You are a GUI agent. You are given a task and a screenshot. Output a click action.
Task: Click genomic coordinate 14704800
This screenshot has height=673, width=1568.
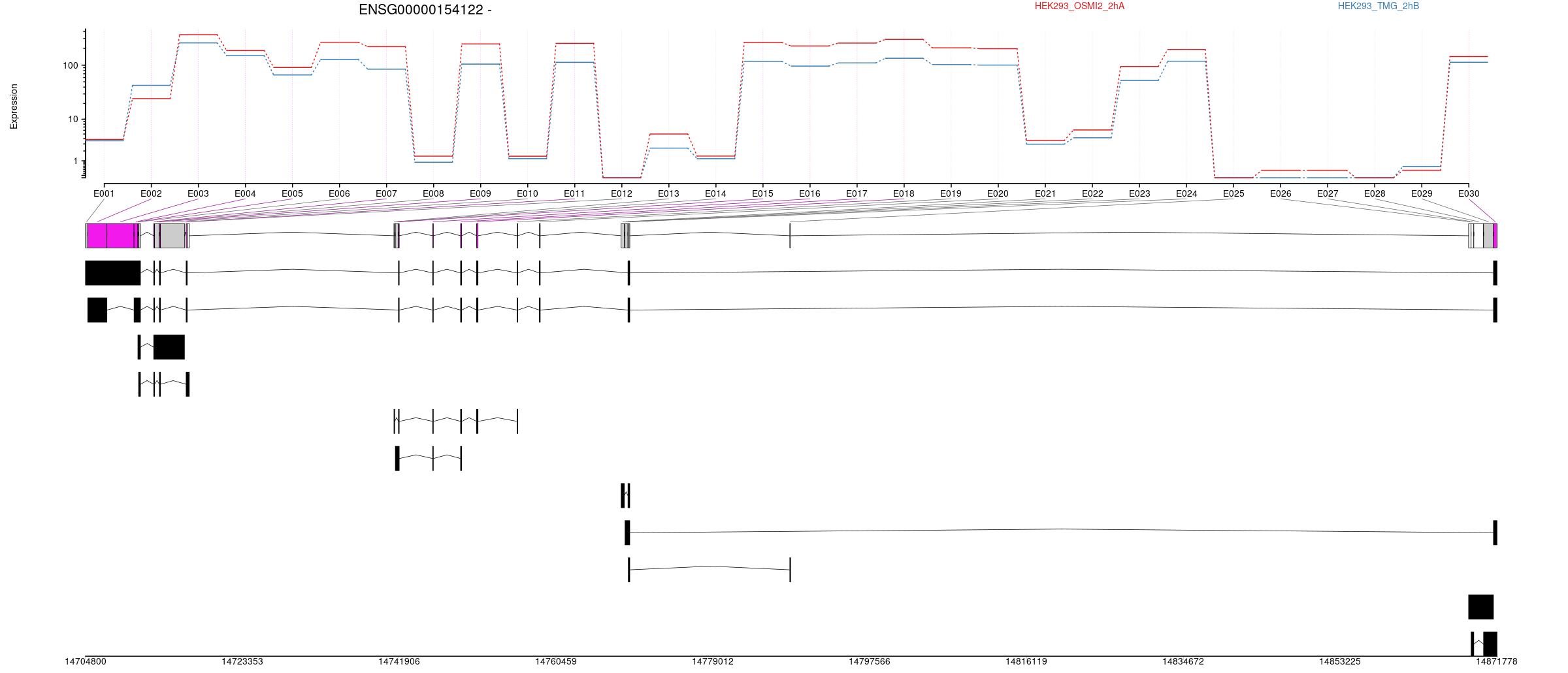pyautogui.click(x=86, y=662)
